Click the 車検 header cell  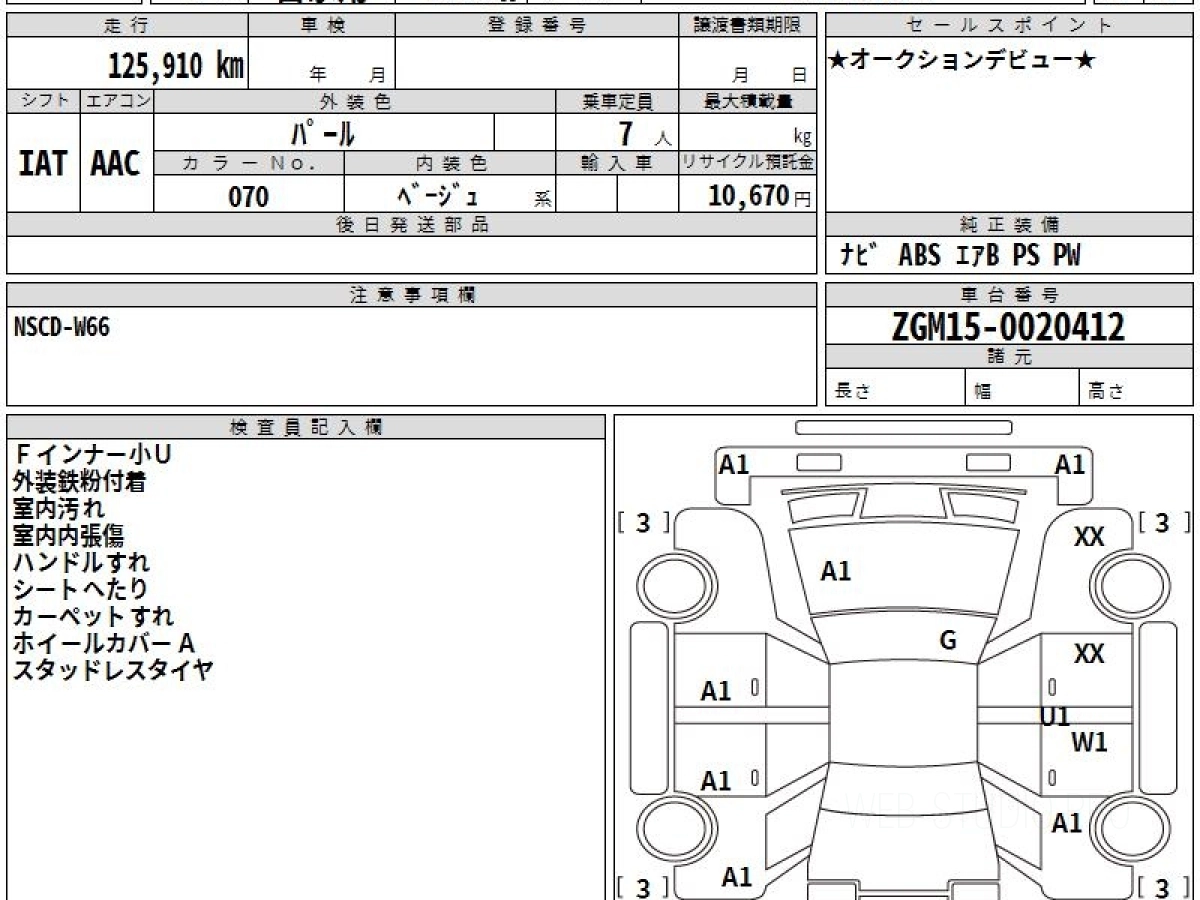[322, 26]
